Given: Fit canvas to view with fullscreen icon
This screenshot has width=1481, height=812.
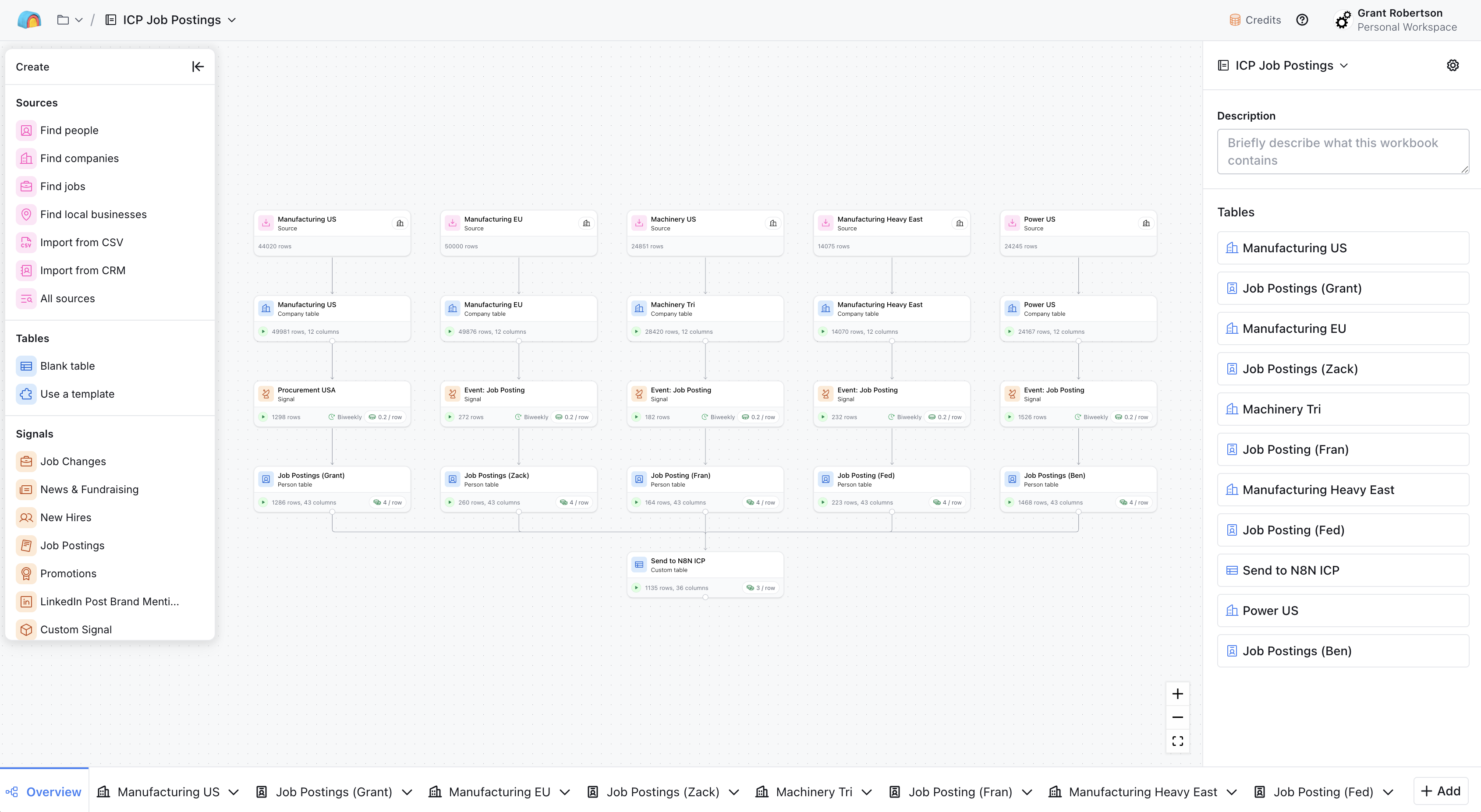Looking at the screenshot, I should point(1177,741).
